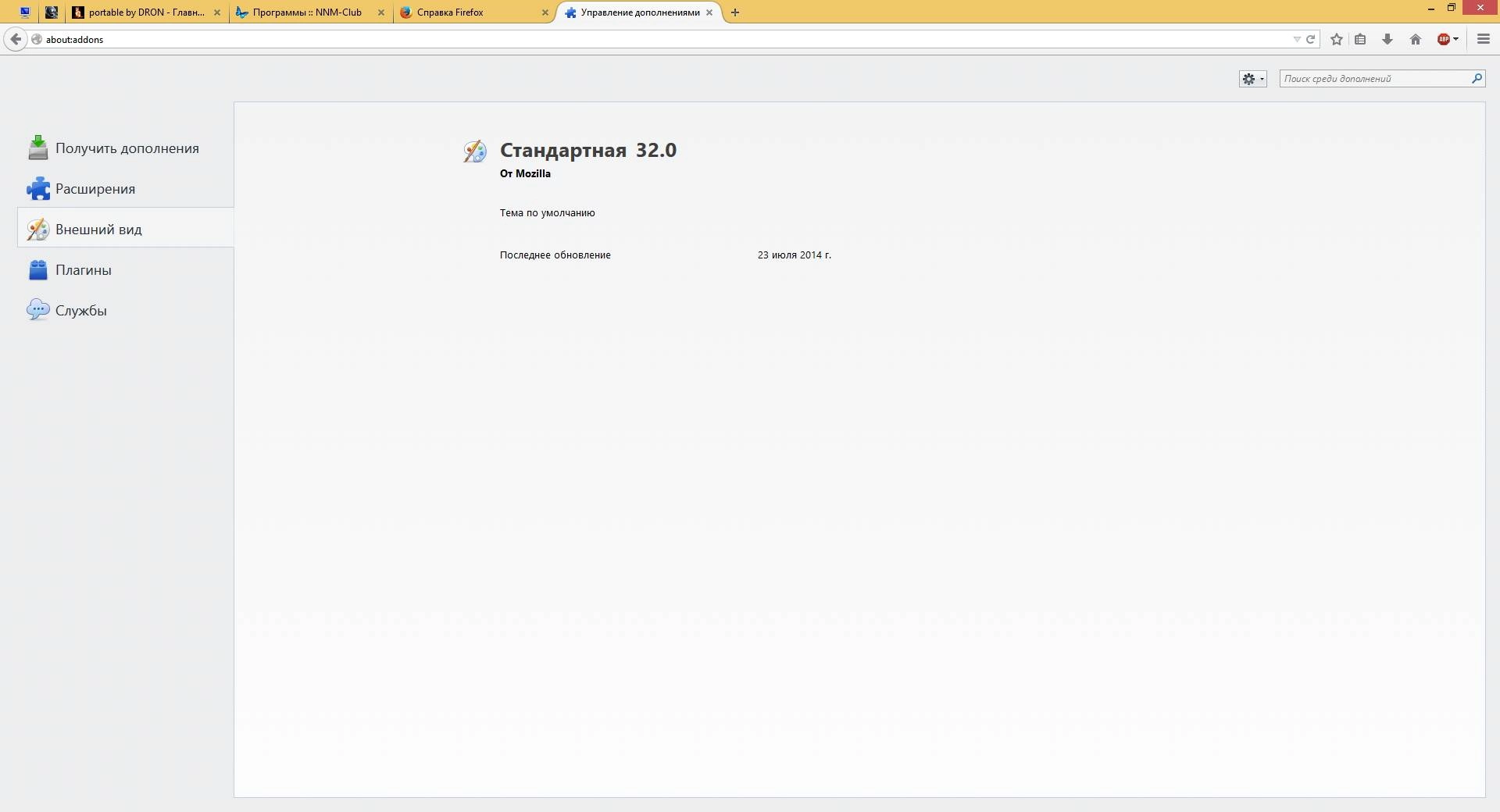Open the add-ons tools gear dropdown
This screenshot has height=812, width=1500.
[1253, 79]
